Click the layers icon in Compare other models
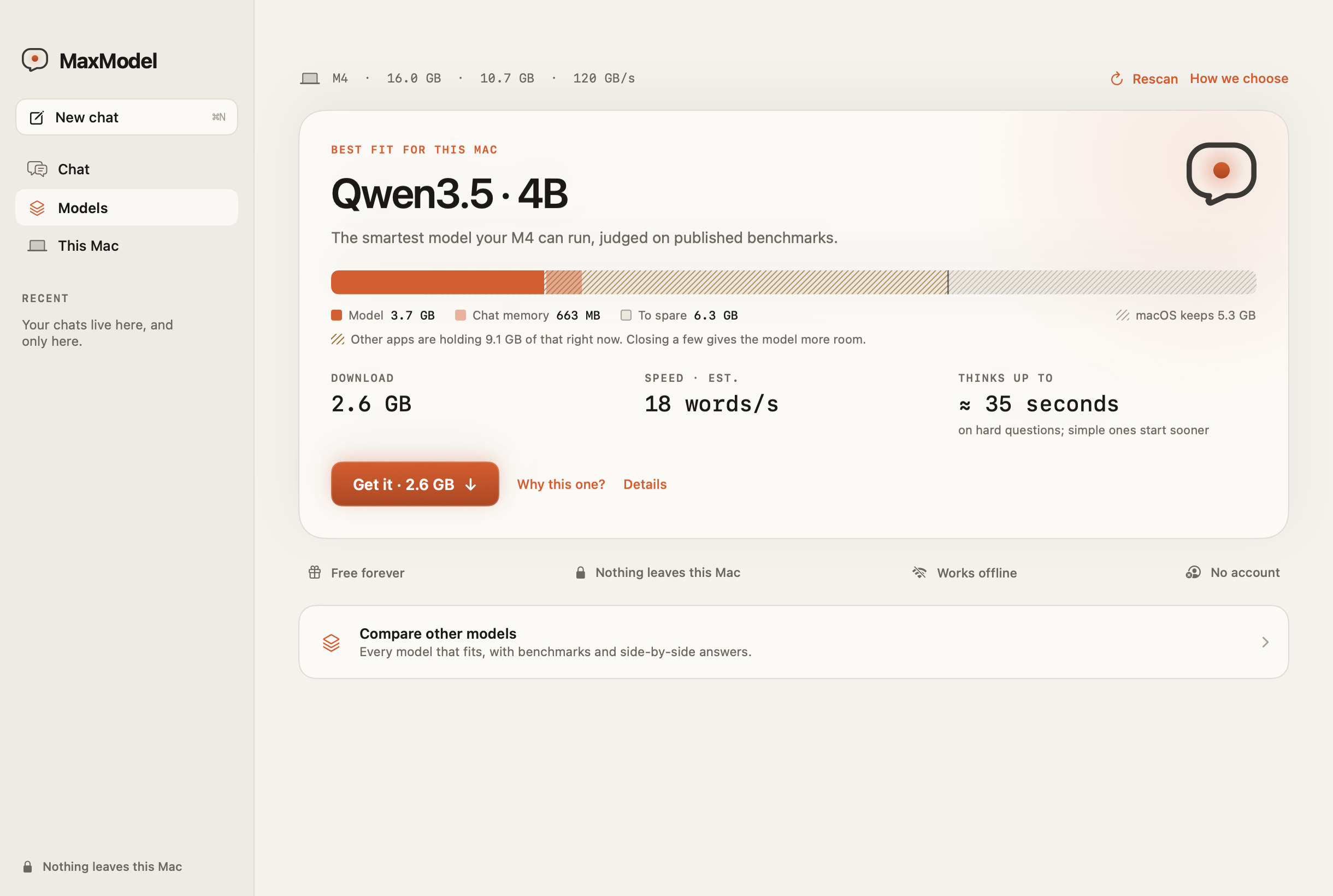Viewport: 1333px width, 896px height. (x=332, y=643)
